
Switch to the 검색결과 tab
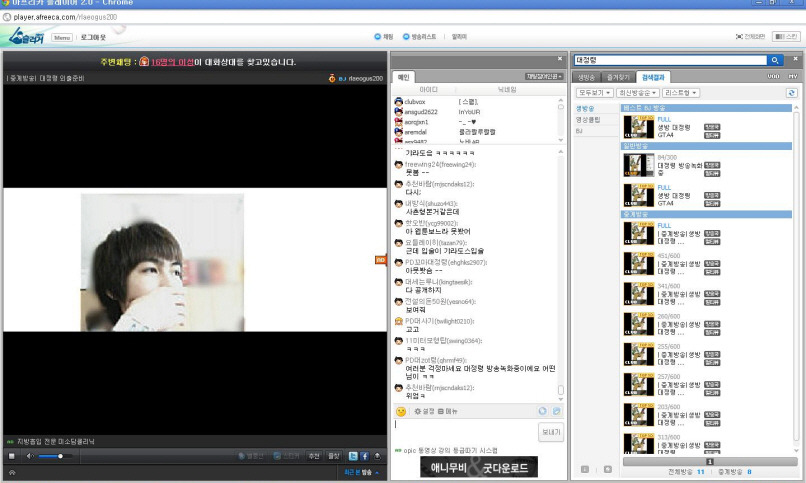[x=653, y=77]
